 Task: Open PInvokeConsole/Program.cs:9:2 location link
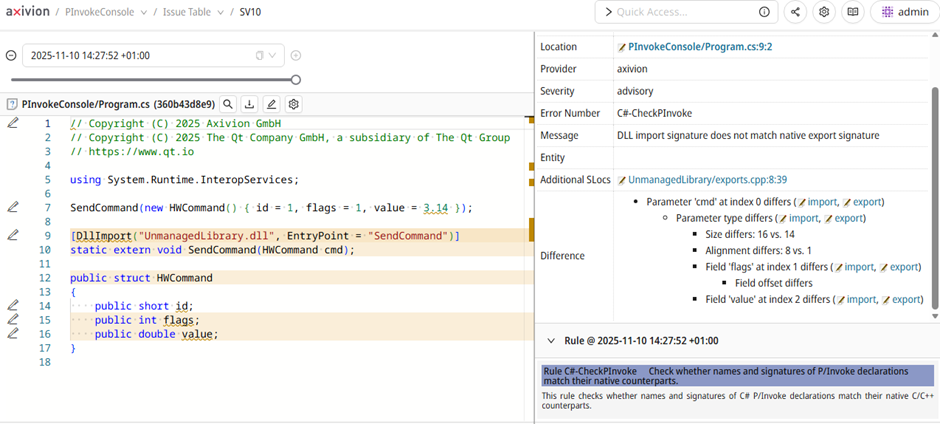700,47
